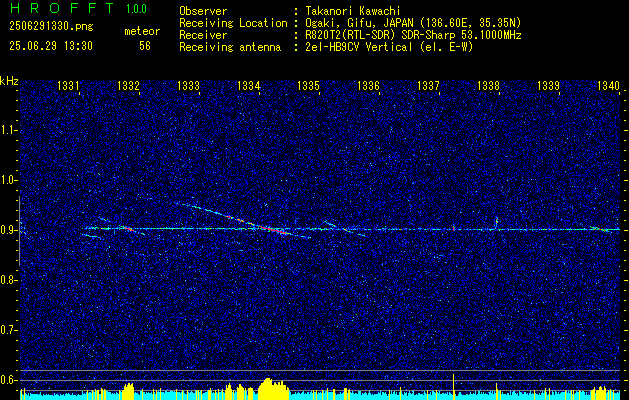
Task: Click the large yellow intensity peak below 1334
Action: click(274, 388)
